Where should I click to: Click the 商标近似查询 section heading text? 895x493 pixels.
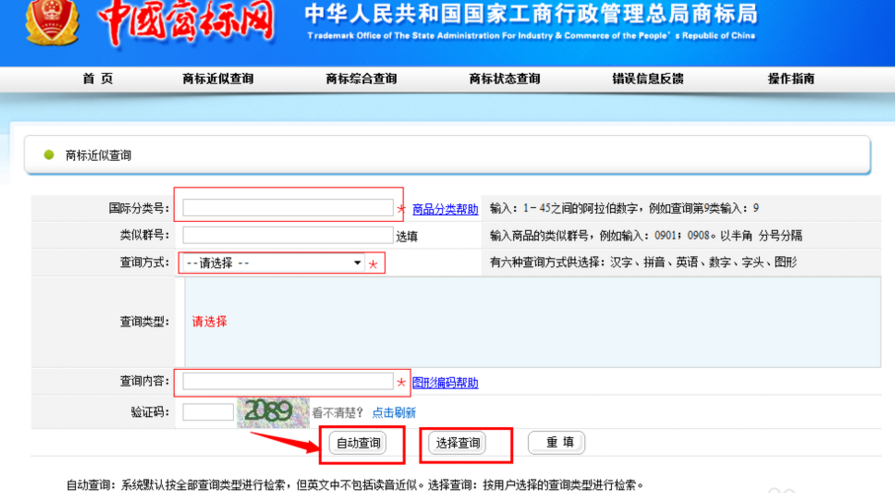[98, 155]
